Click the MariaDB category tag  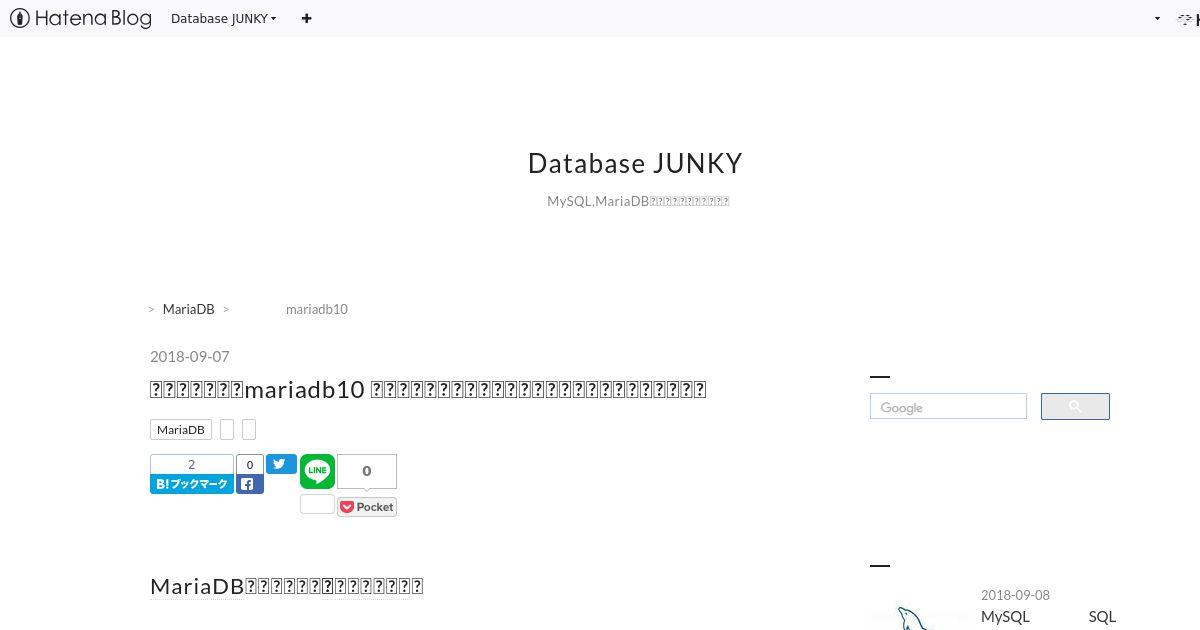click(x=181, y=429)
